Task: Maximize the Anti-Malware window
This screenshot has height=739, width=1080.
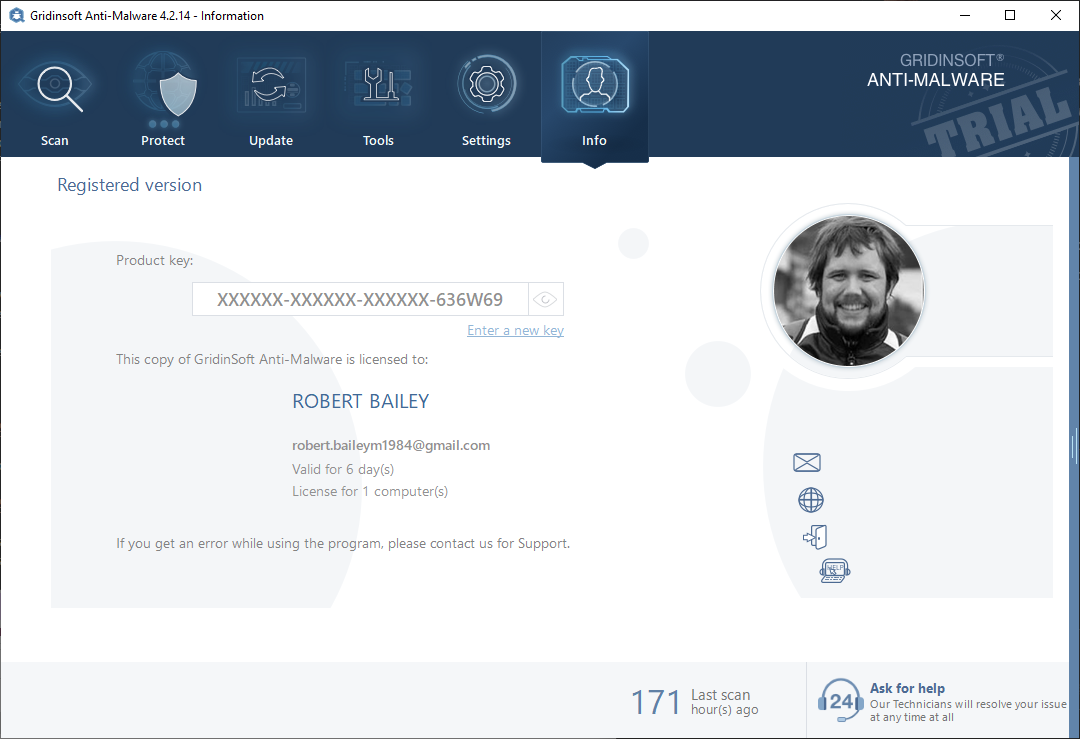Action: 1010,15
